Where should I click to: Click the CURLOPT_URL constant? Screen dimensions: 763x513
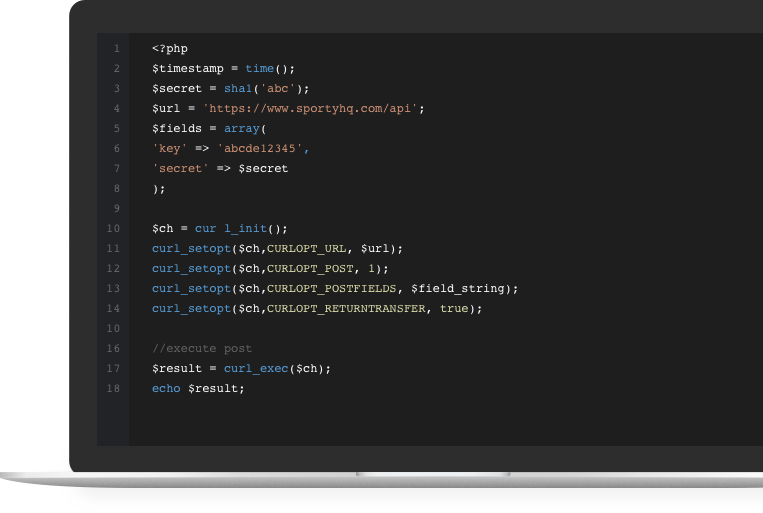[x=306, y=248]
